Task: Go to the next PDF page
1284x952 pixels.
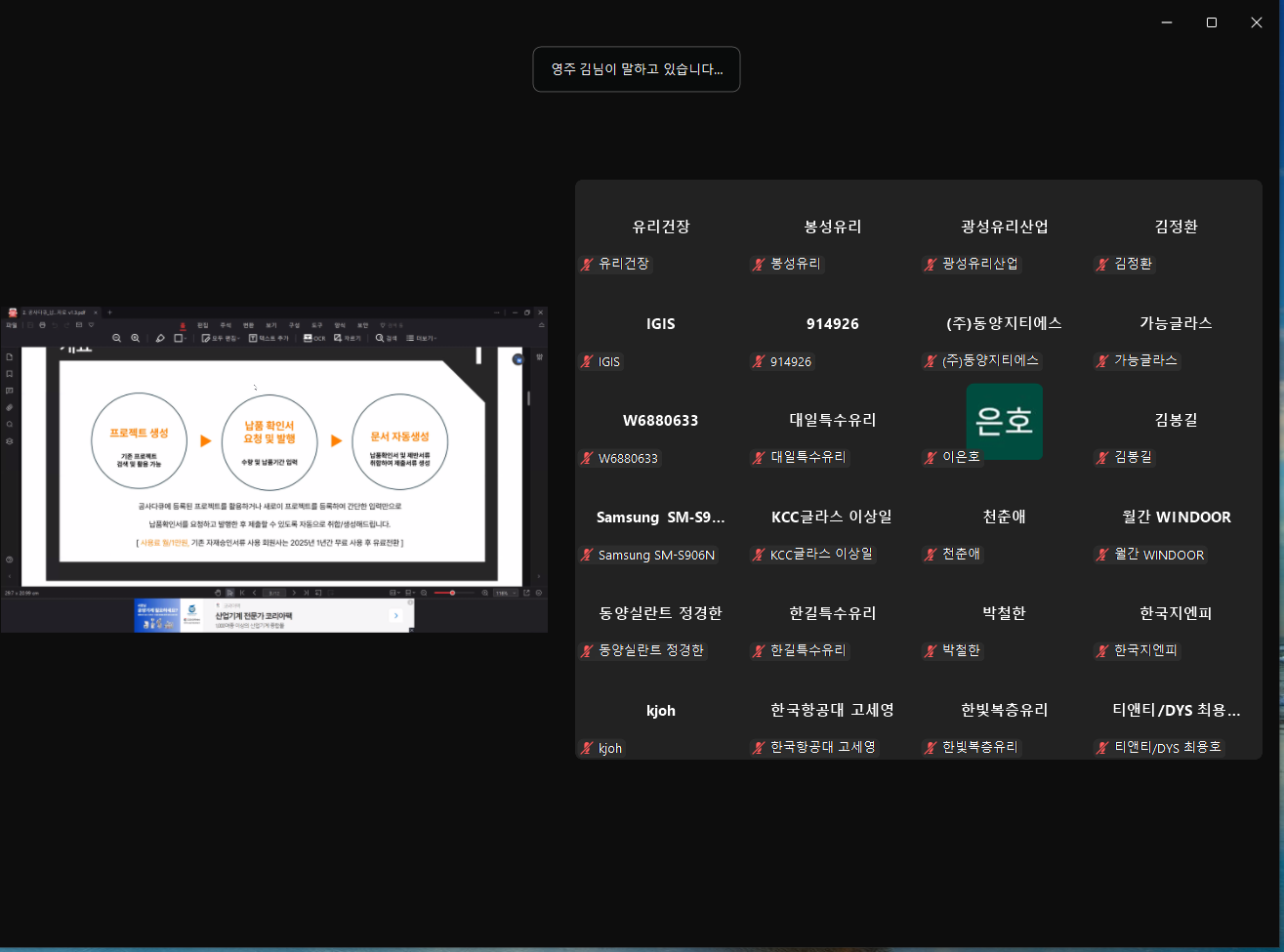Action: pos(293,593)
